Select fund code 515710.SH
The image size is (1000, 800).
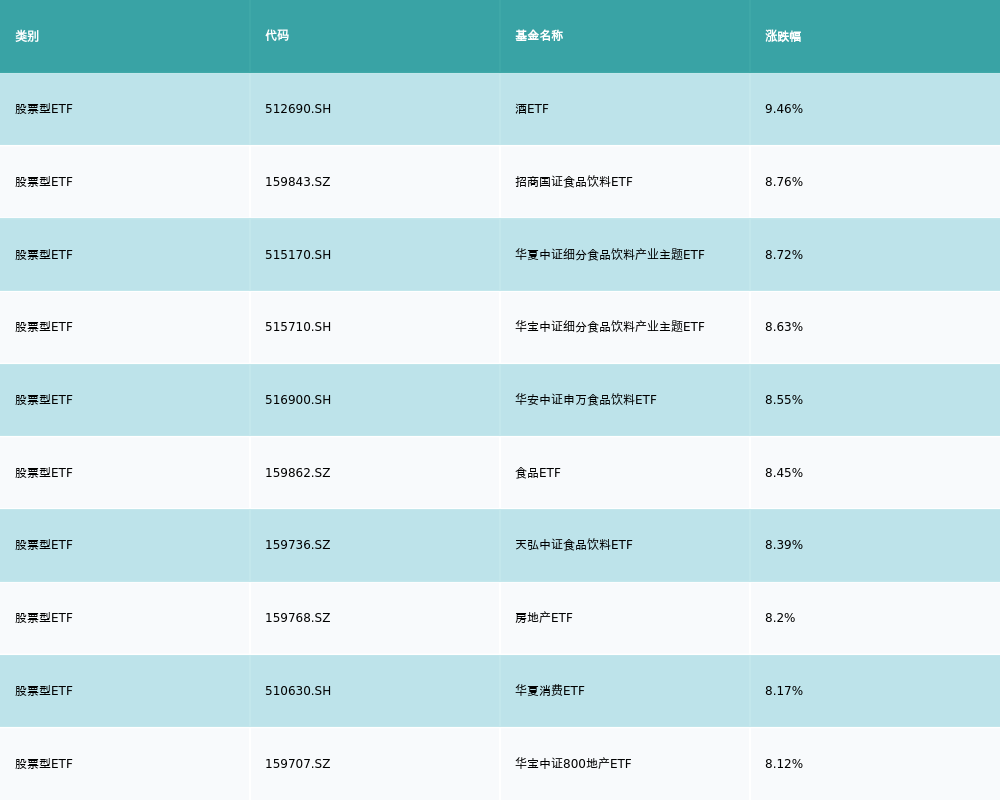point(298,327)
